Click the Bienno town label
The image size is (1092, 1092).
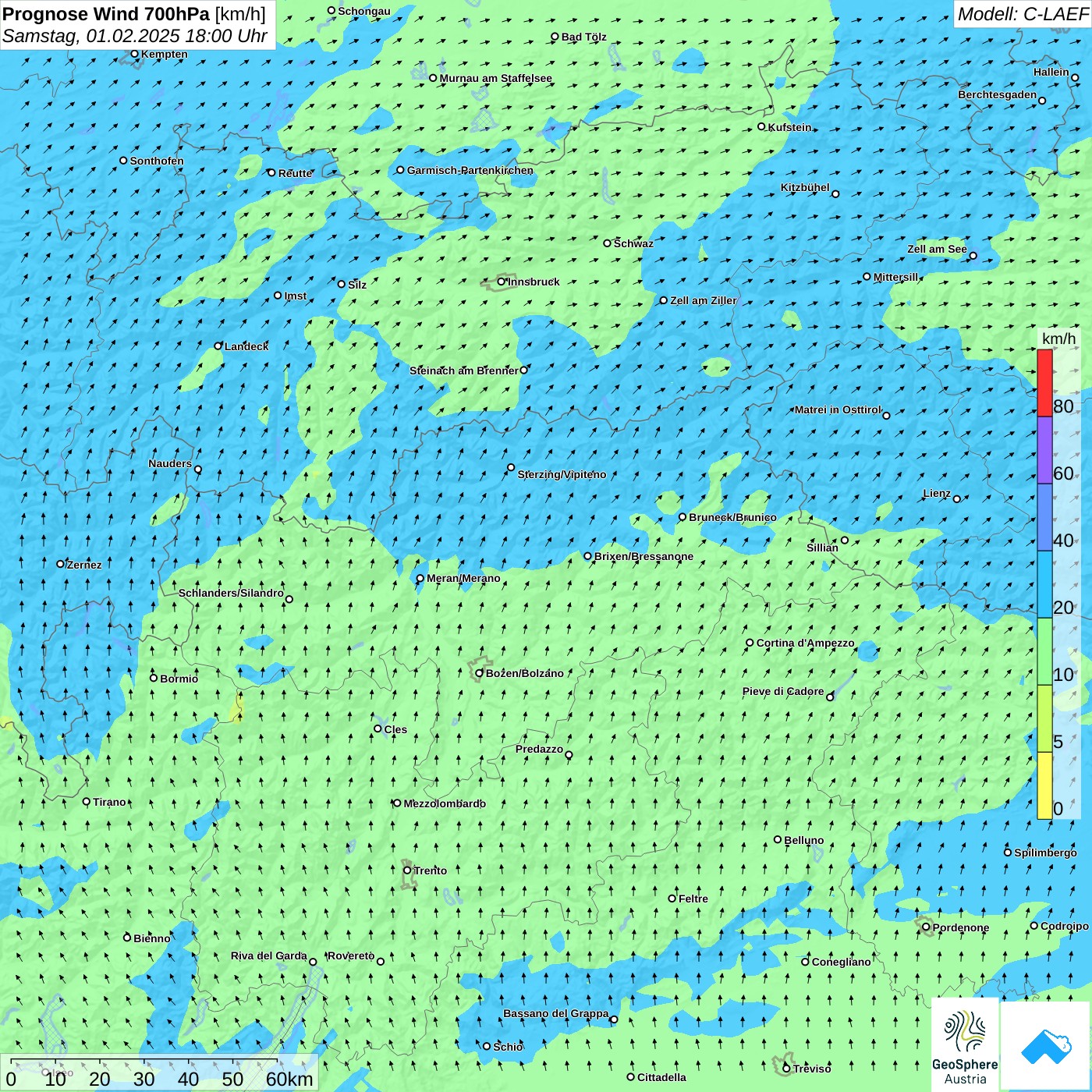(152, 938)
